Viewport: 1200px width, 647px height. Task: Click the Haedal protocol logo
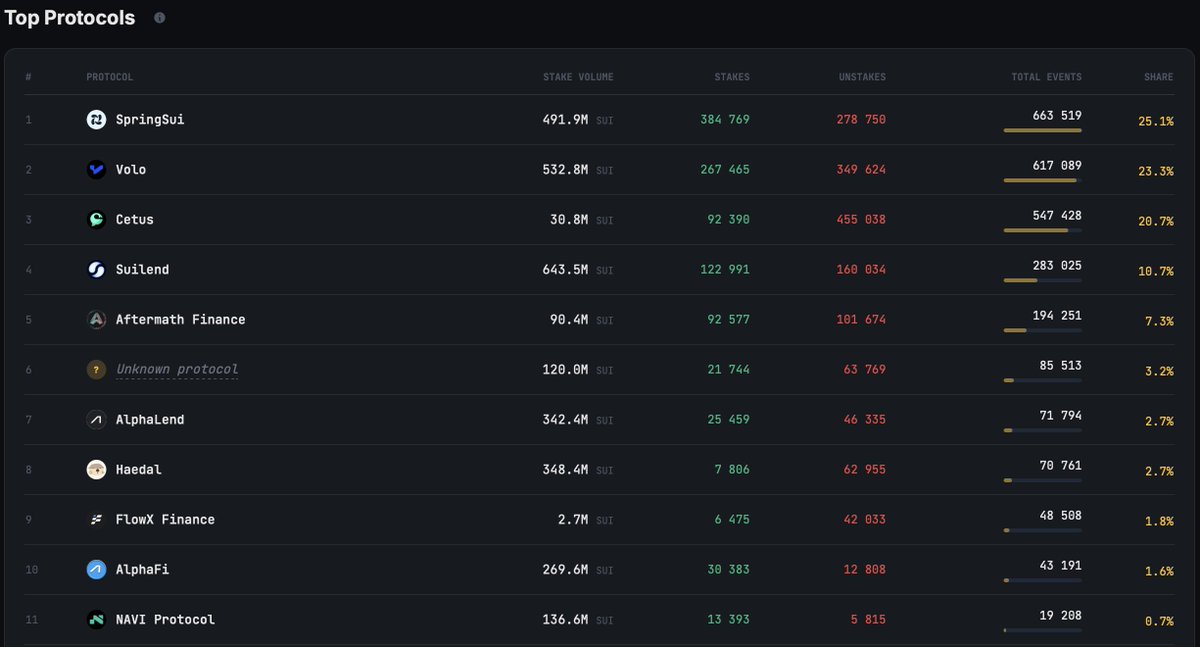pyautogui.click(x=96, y=470)
